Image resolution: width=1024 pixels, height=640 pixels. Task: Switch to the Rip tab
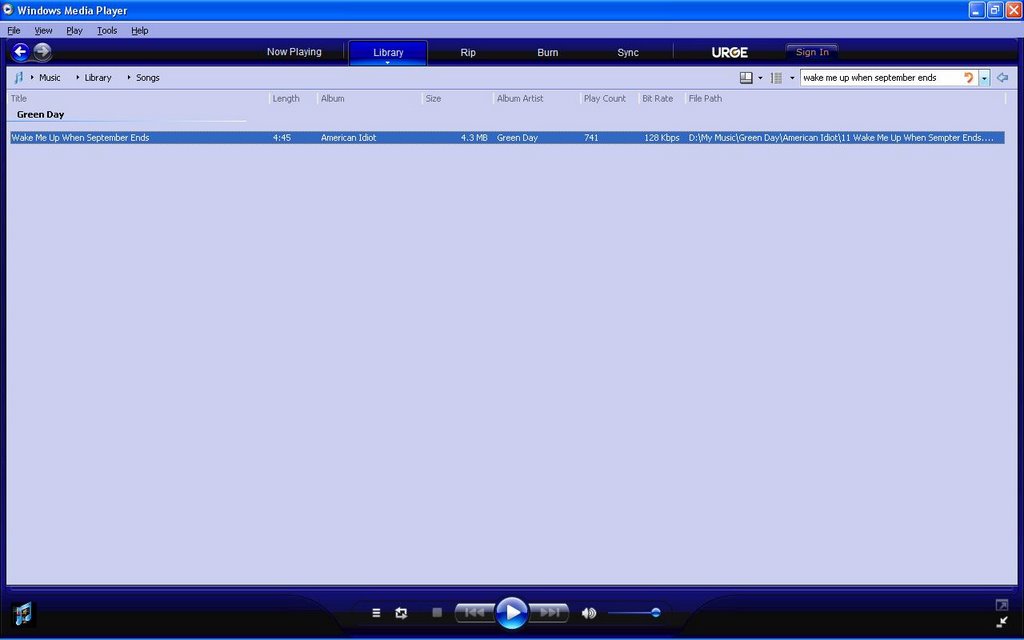[x=468, y=52]
